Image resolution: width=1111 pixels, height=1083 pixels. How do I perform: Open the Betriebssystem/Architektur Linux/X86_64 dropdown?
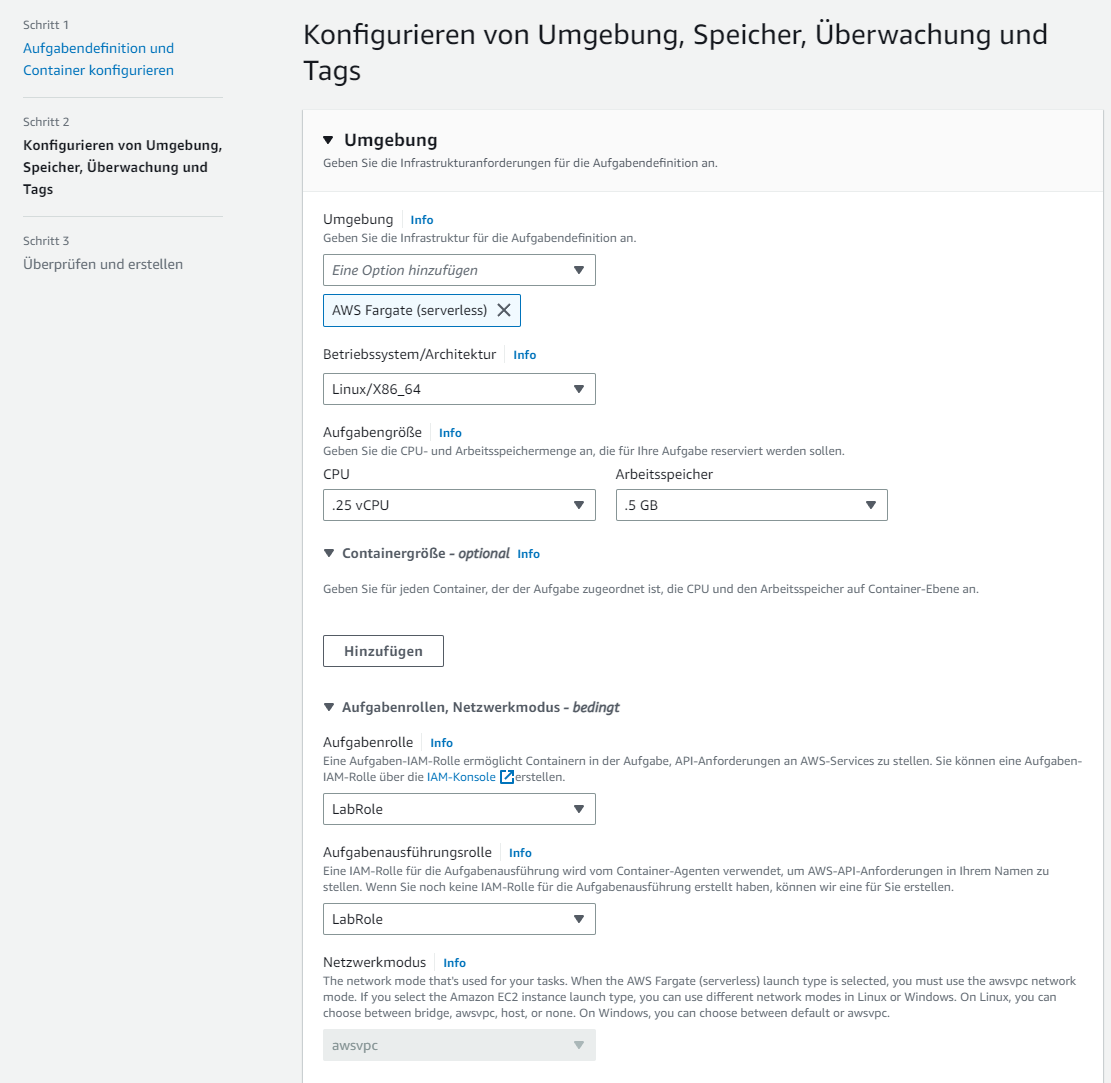(459, 389)
